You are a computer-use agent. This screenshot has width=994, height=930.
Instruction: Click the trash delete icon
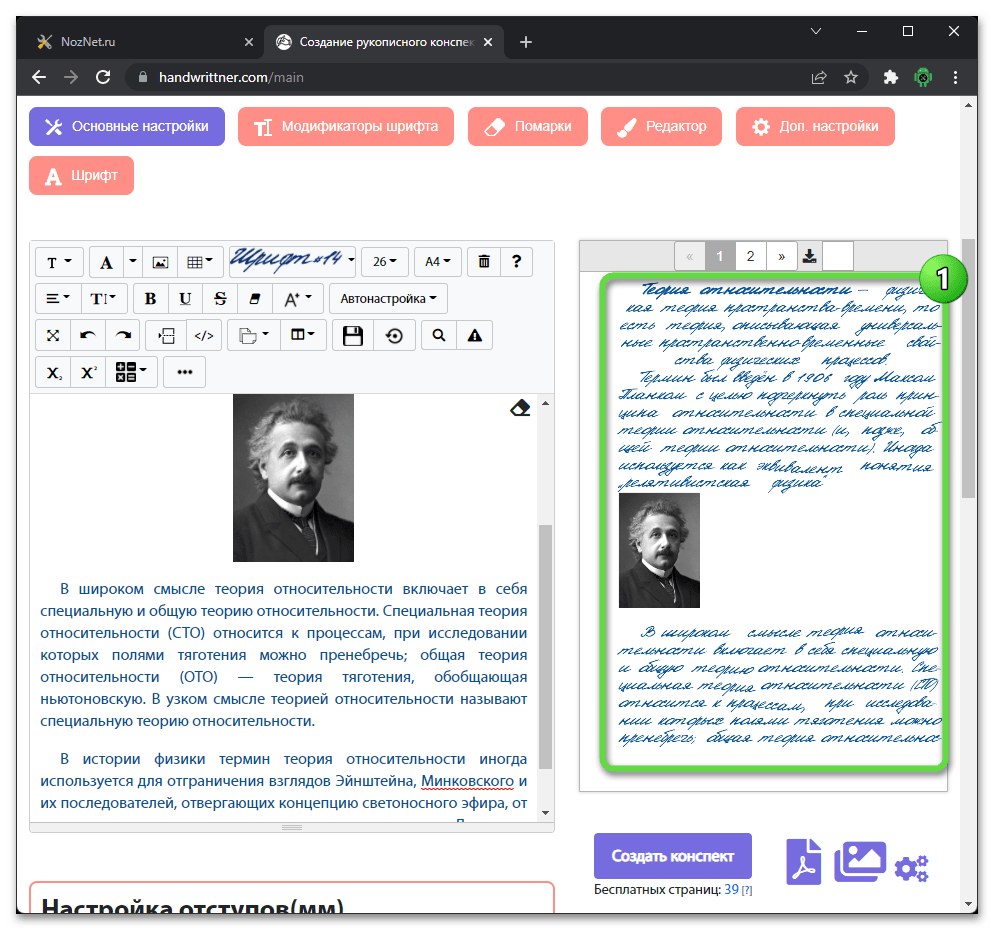point(484,262)
